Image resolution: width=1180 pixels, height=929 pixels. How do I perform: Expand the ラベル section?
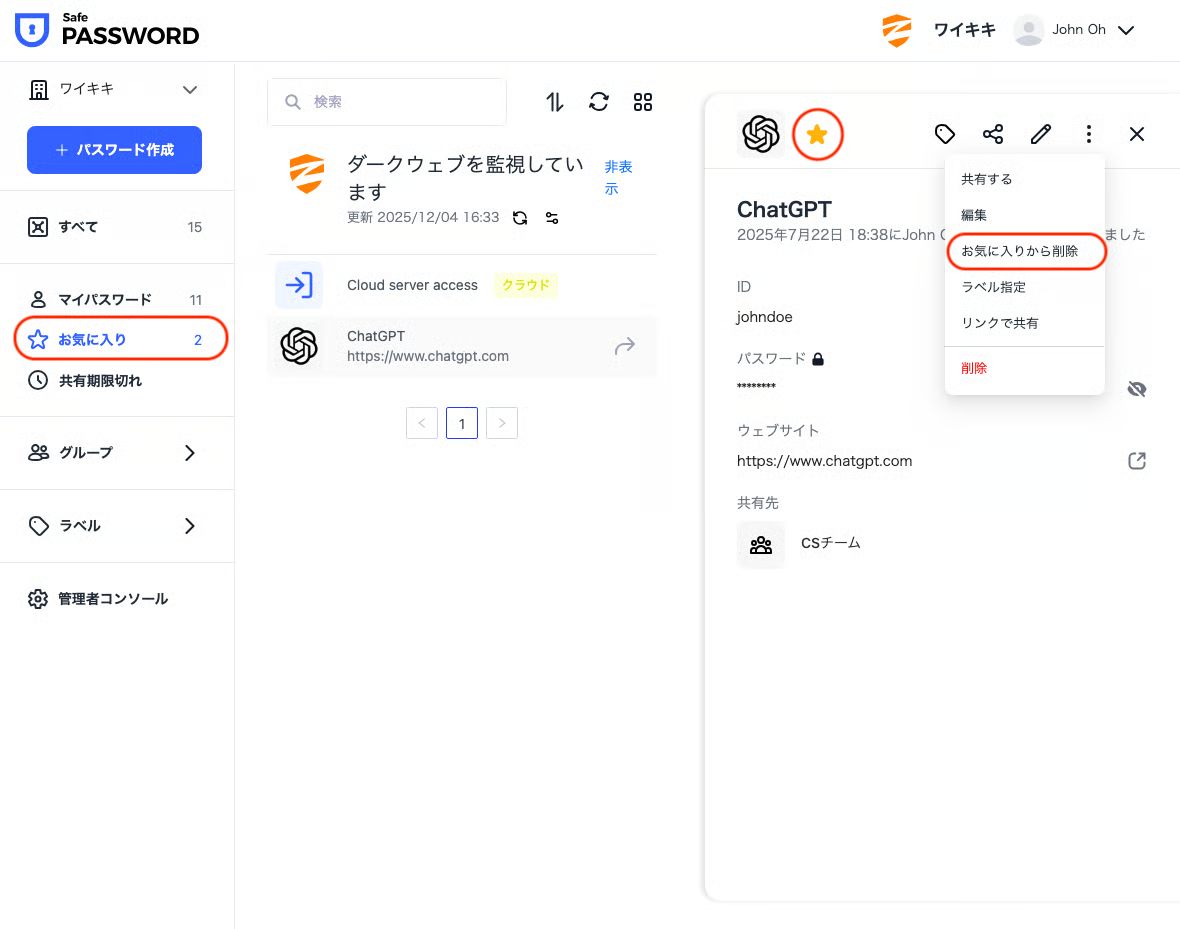tap(190, 526)
